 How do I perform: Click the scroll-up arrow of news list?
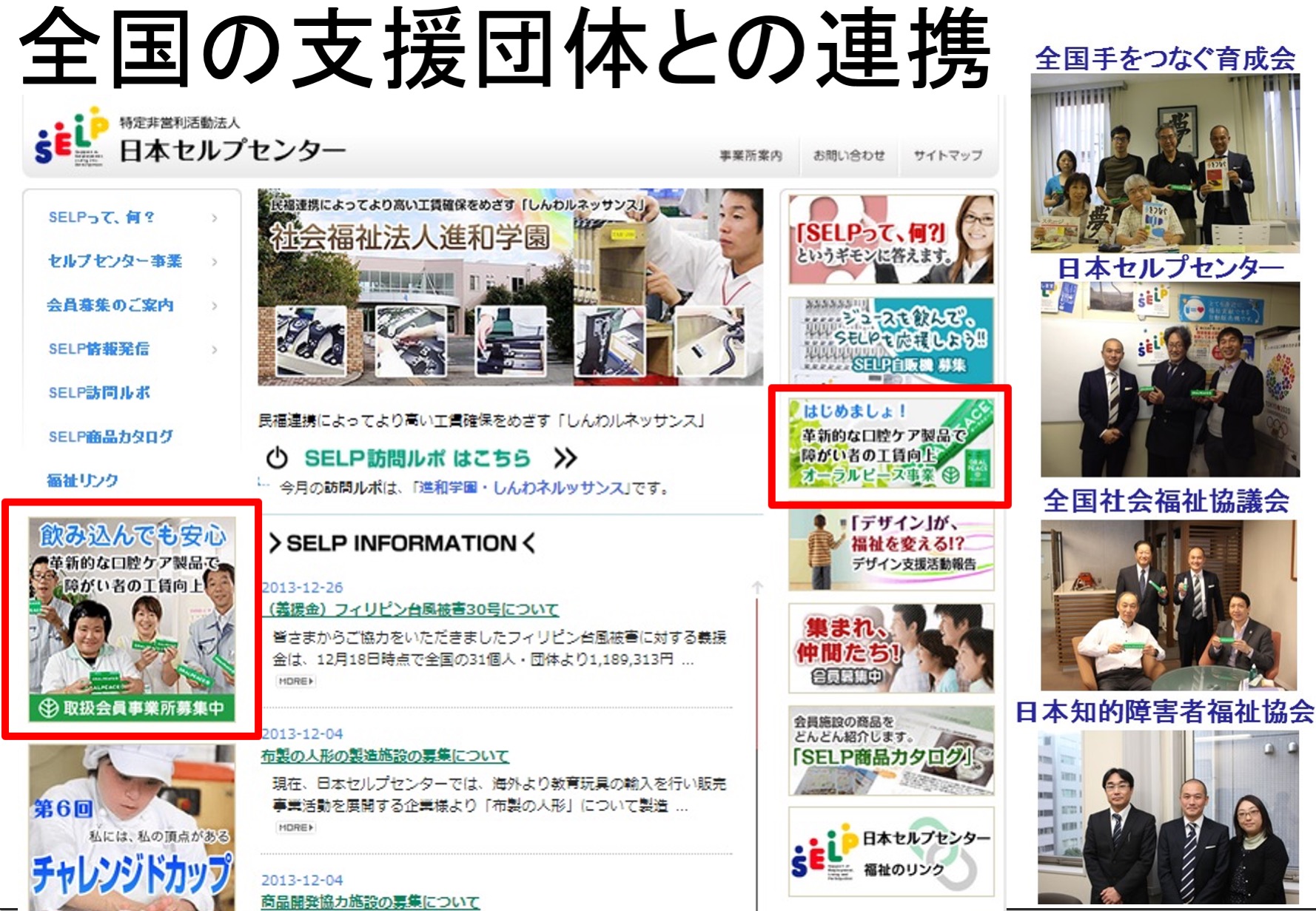coord(757,588)
